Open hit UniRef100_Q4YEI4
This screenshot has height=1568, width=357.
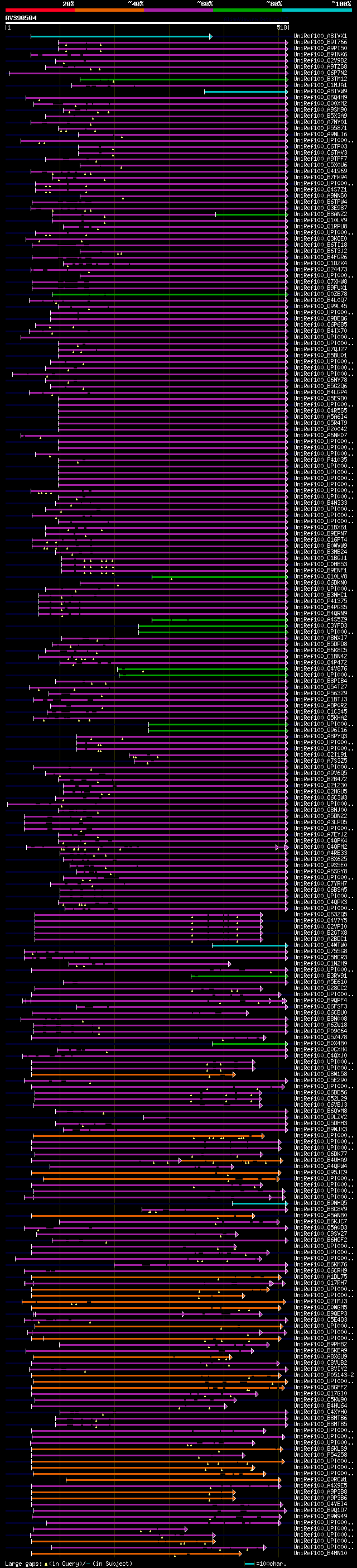320,1503
